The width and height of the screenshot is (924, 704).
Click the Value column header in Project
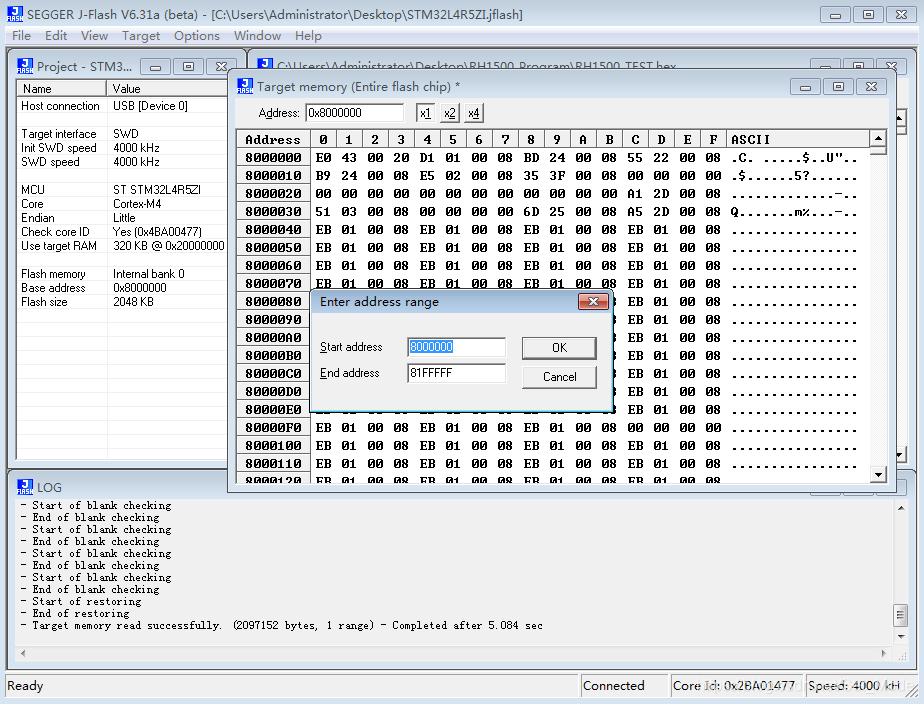pyautogui.click(x=167, y=88)
